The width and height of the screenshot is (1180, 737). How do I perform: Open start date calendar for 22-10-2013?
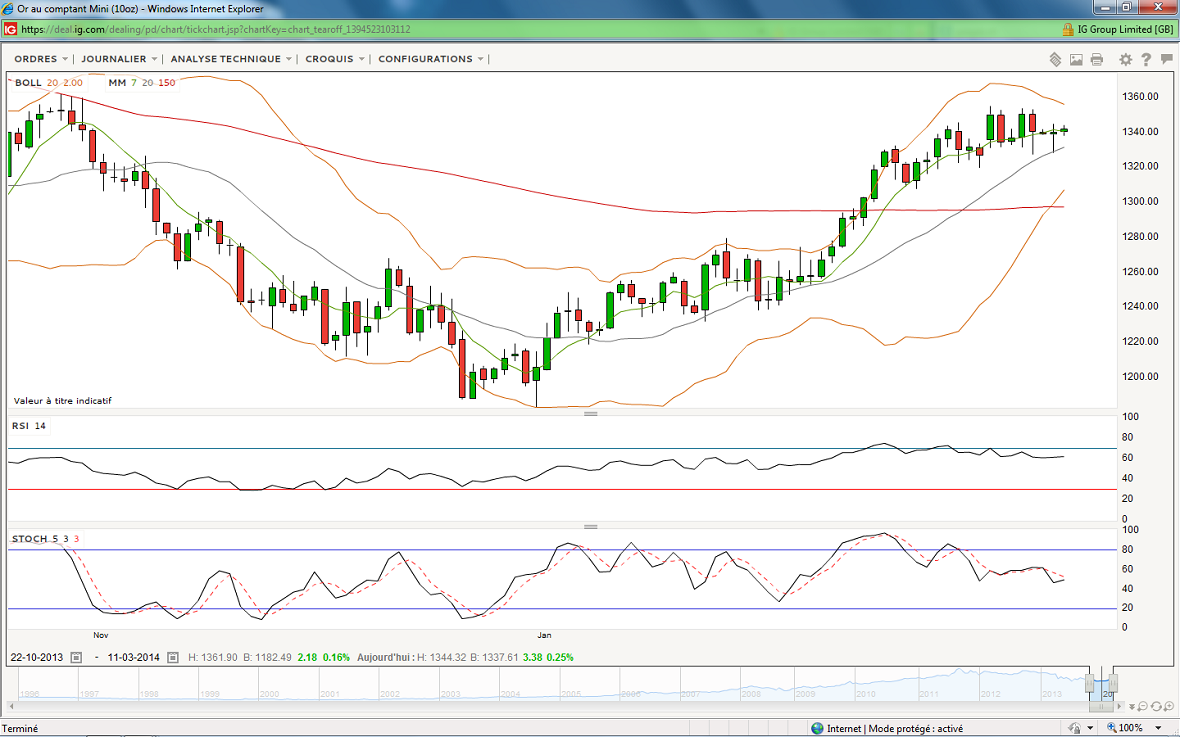click(x=76, y=657)
